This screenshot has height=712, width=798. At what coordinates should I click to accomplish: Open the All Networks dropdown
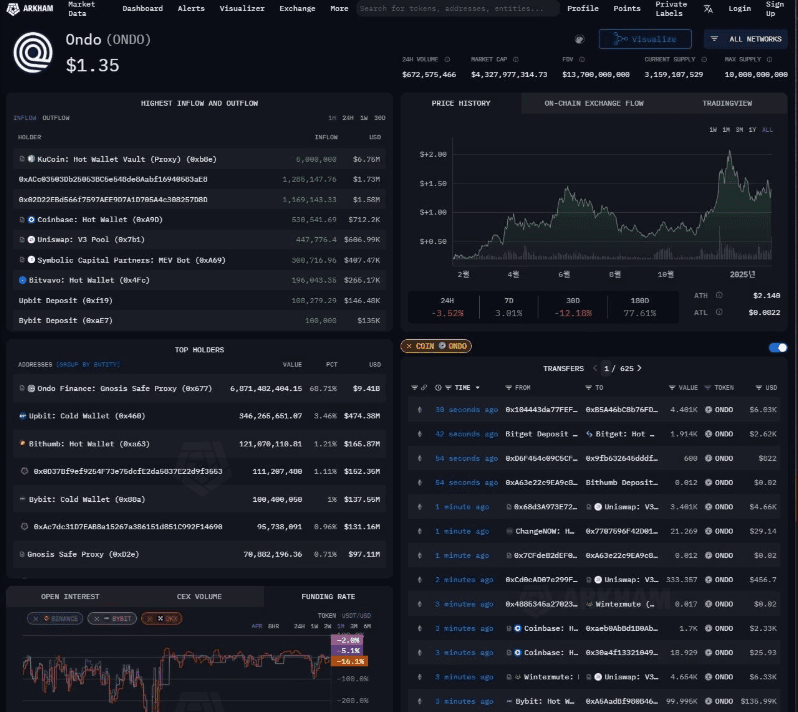pyautogui.click(x=745, y=39)
